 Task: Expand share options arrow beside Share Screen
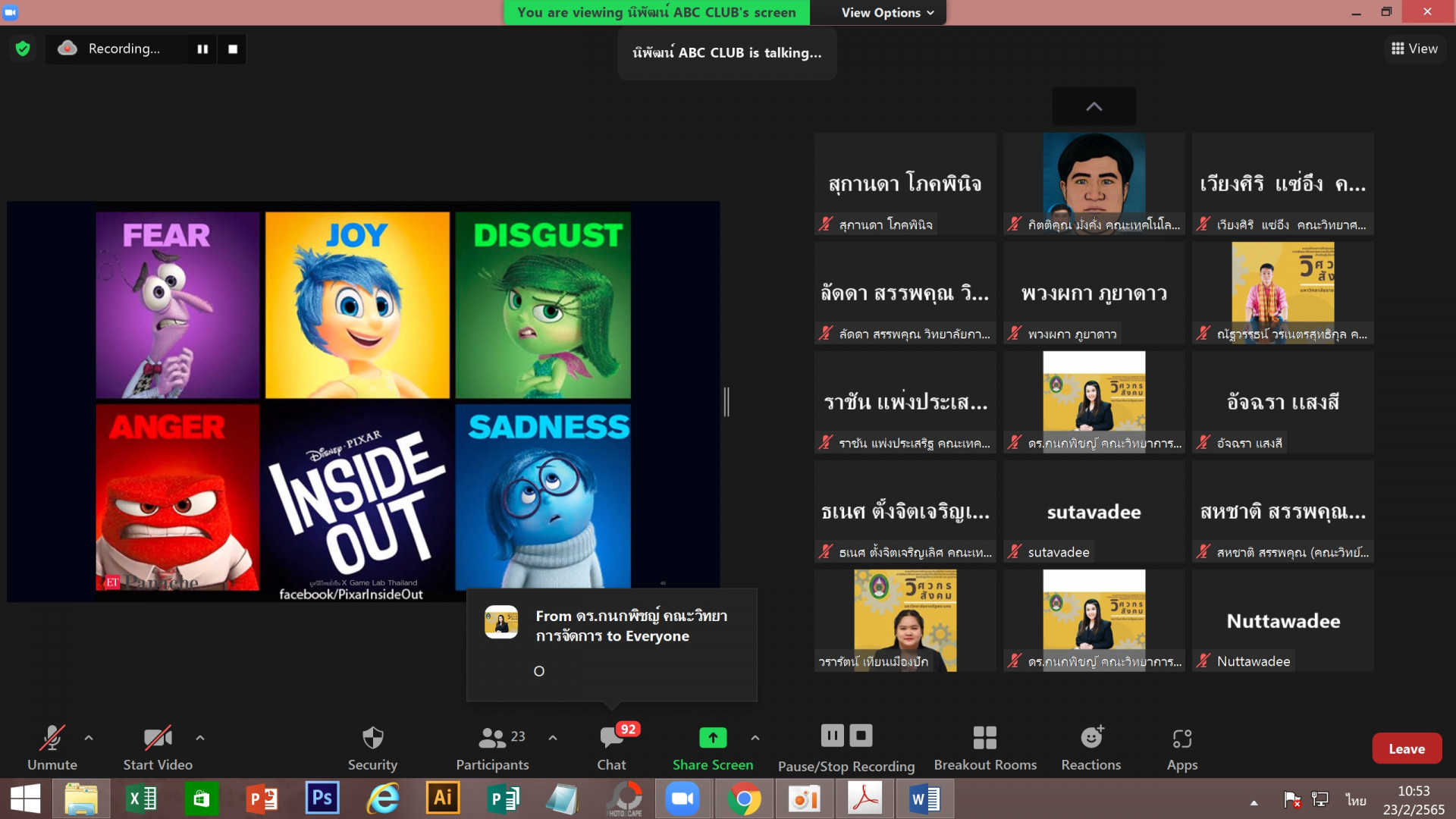click(x=755, y=738)
